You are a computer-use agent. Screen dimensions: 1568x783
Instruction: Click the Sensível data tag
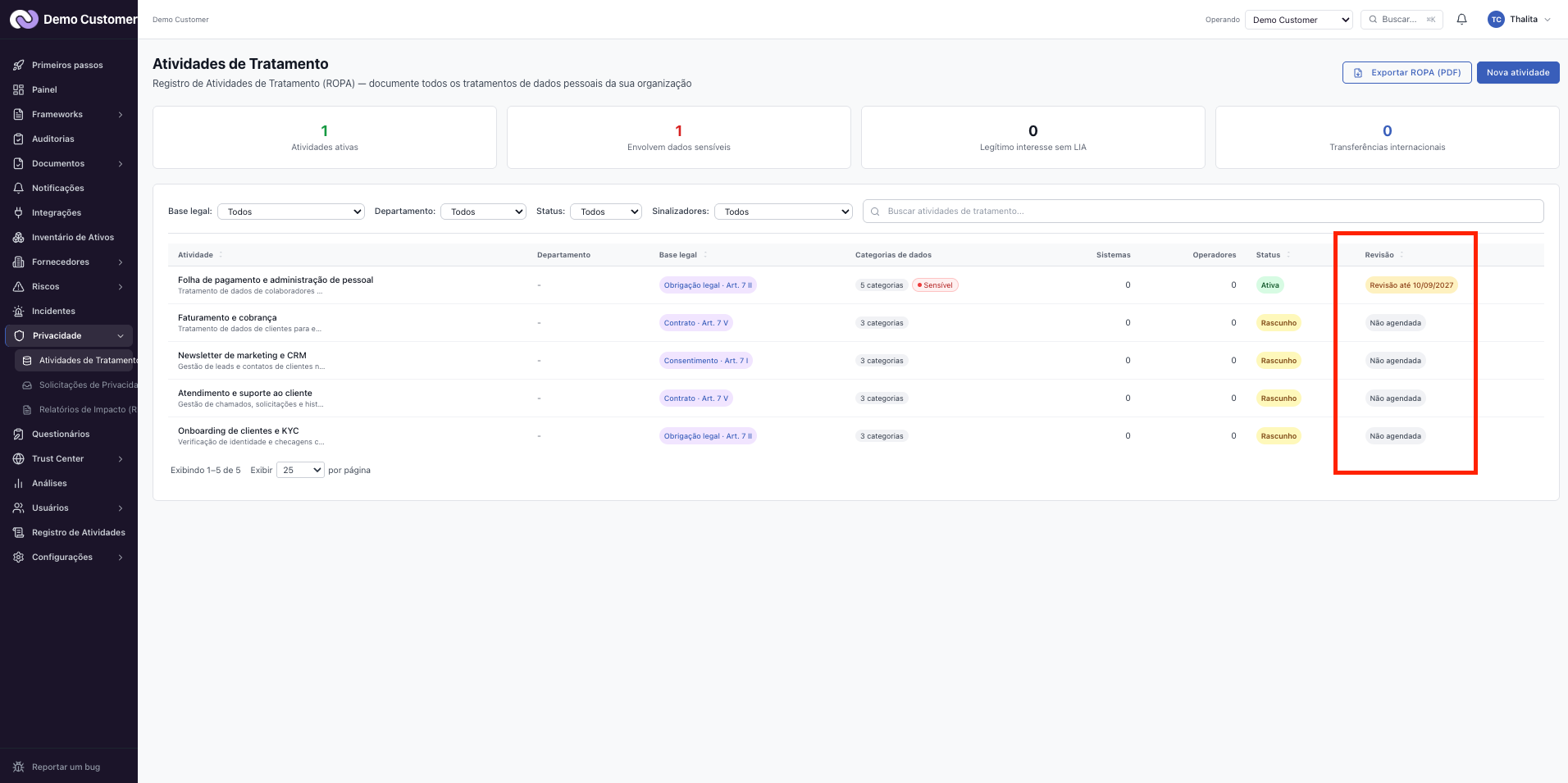[935, 285]
